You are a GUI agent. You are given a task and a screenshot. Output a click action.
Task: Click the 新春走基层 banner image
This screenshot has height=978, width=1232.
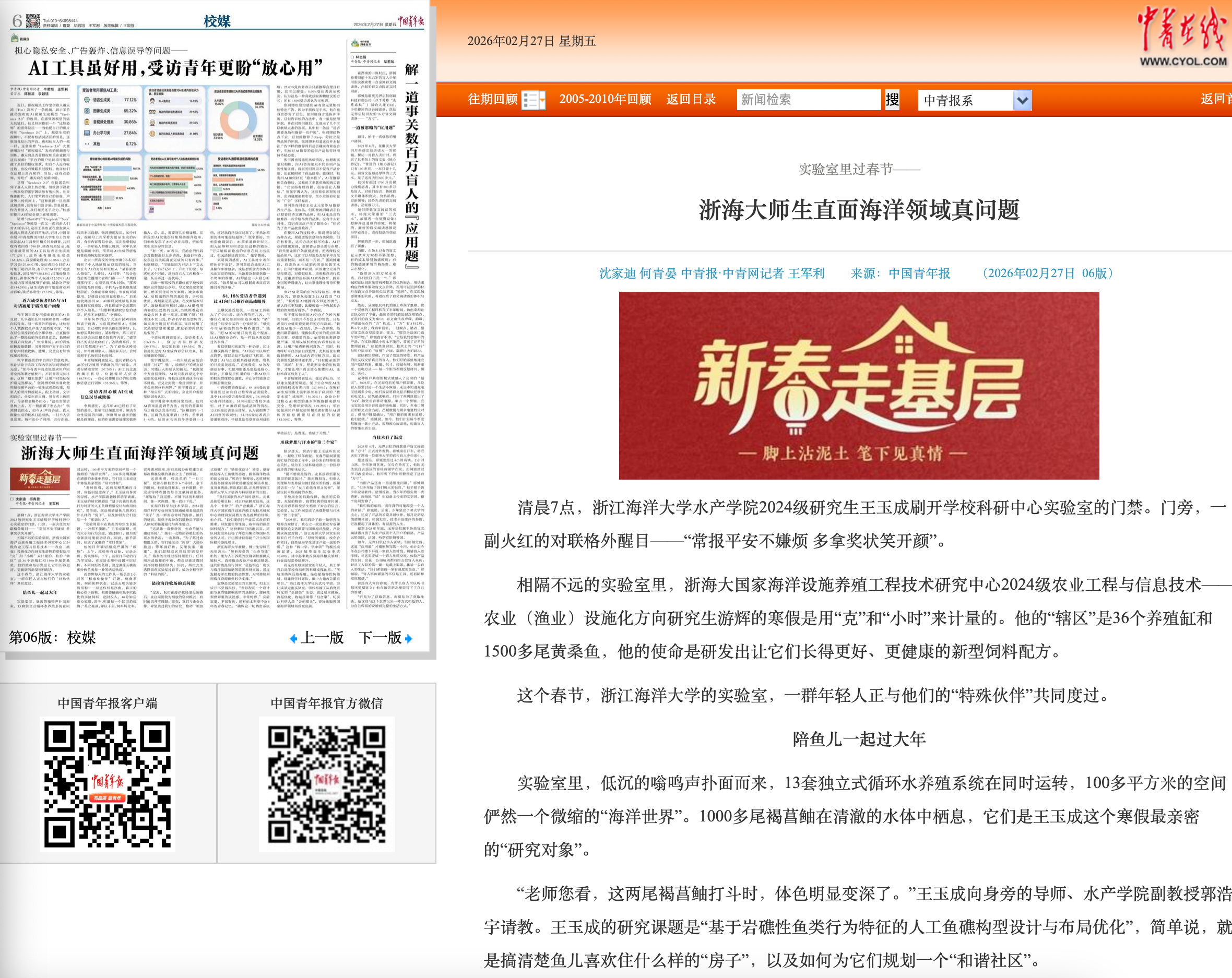coord(859,386)
